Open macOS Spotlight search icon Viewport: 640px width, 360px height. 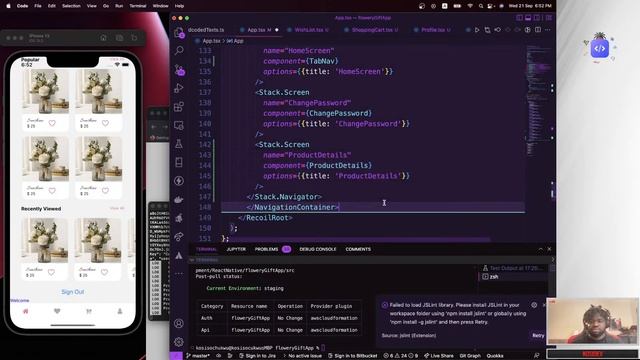[481, 6]
